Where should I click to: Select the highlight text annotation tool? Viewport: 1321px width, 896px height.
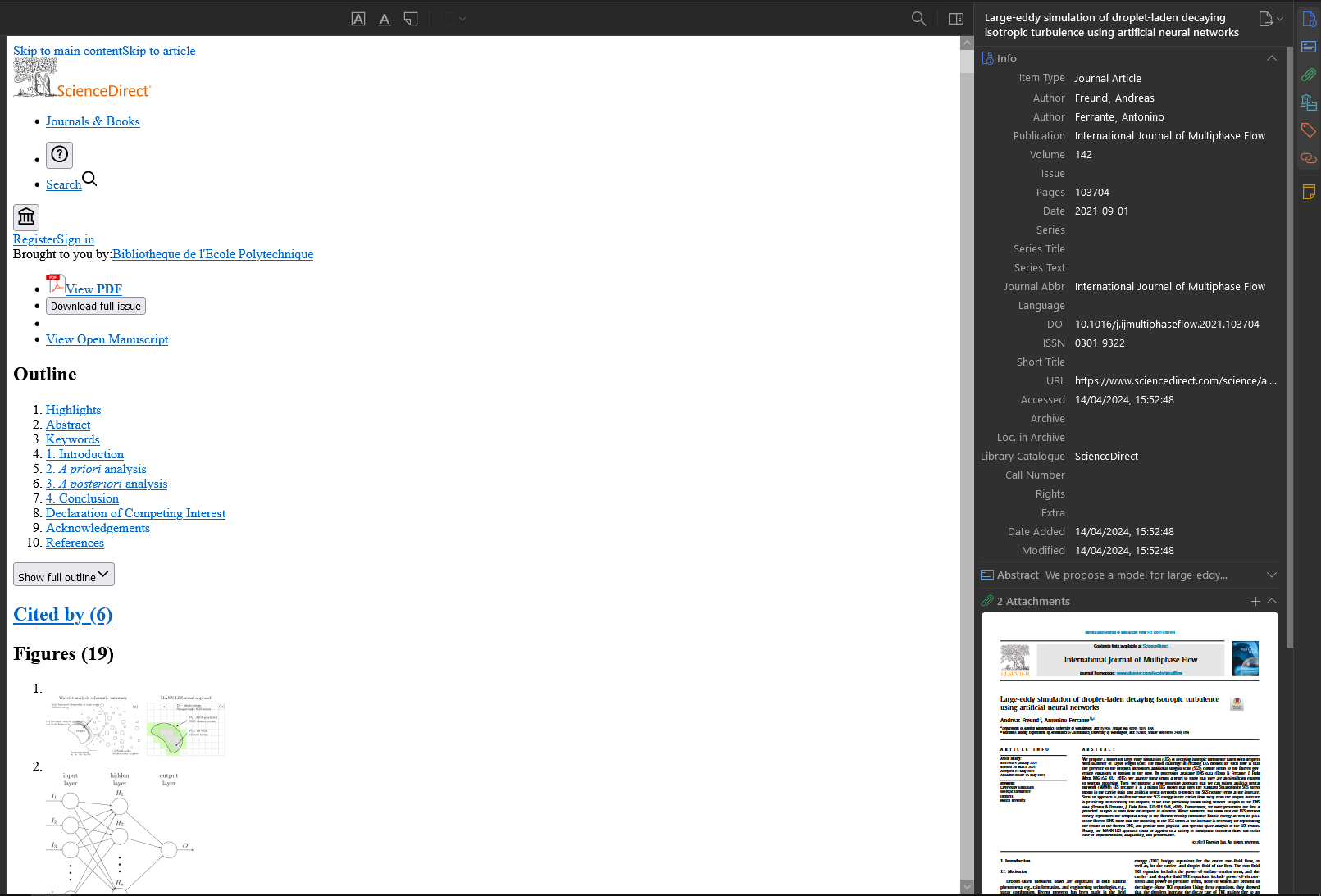(358, 19)
